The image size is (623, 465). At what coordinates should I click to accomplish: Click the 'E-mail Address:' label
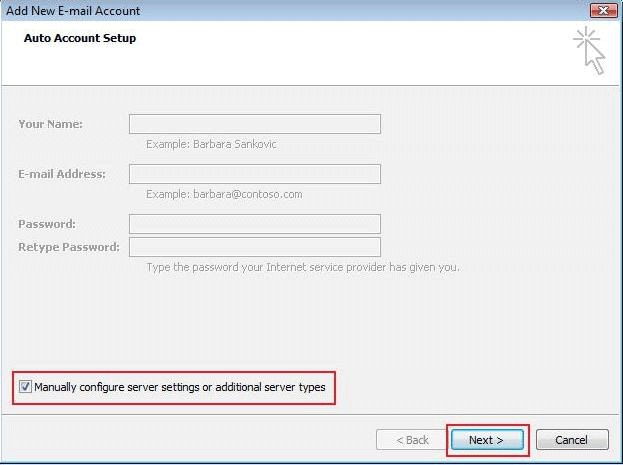tap(61, 174)
